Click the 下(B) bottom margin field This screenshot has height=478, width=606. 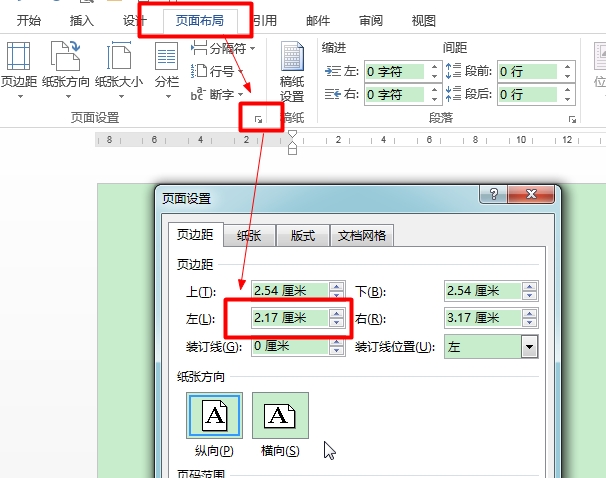click(483, 291)
